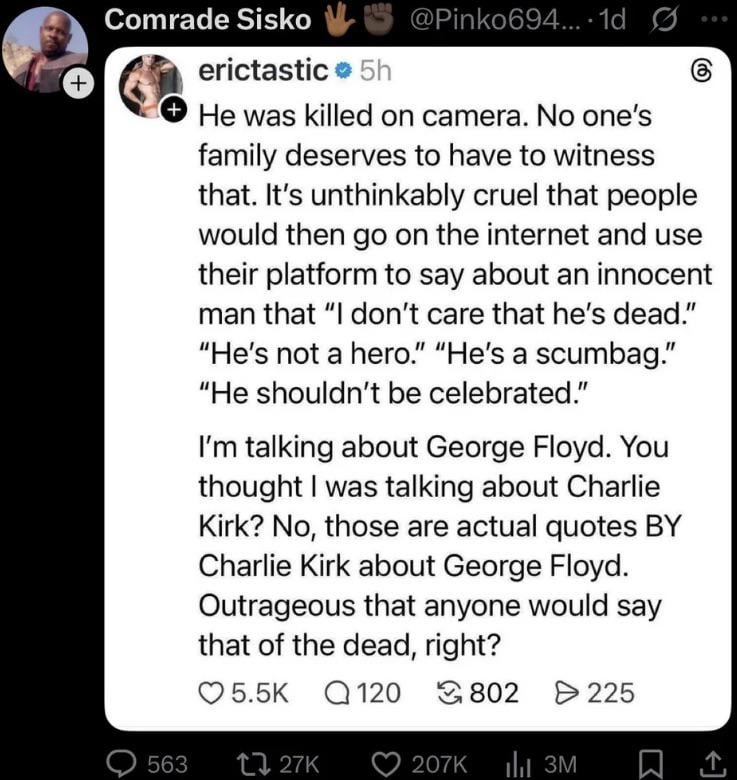Open the reply comments with 563
The height and width of the screenshot is (780, 737).
tap(147, 763)
